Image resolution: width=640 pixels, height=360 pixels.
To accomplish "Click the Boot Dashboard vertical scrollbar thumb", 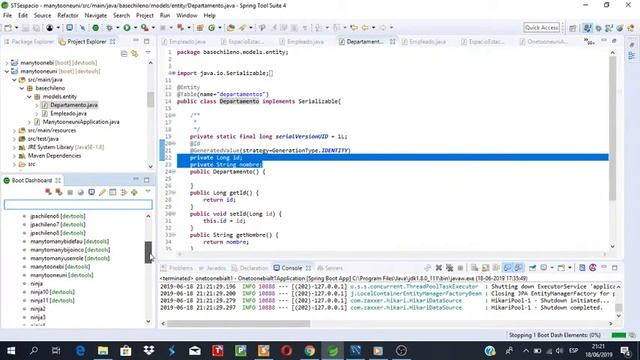I will [148, 252].
